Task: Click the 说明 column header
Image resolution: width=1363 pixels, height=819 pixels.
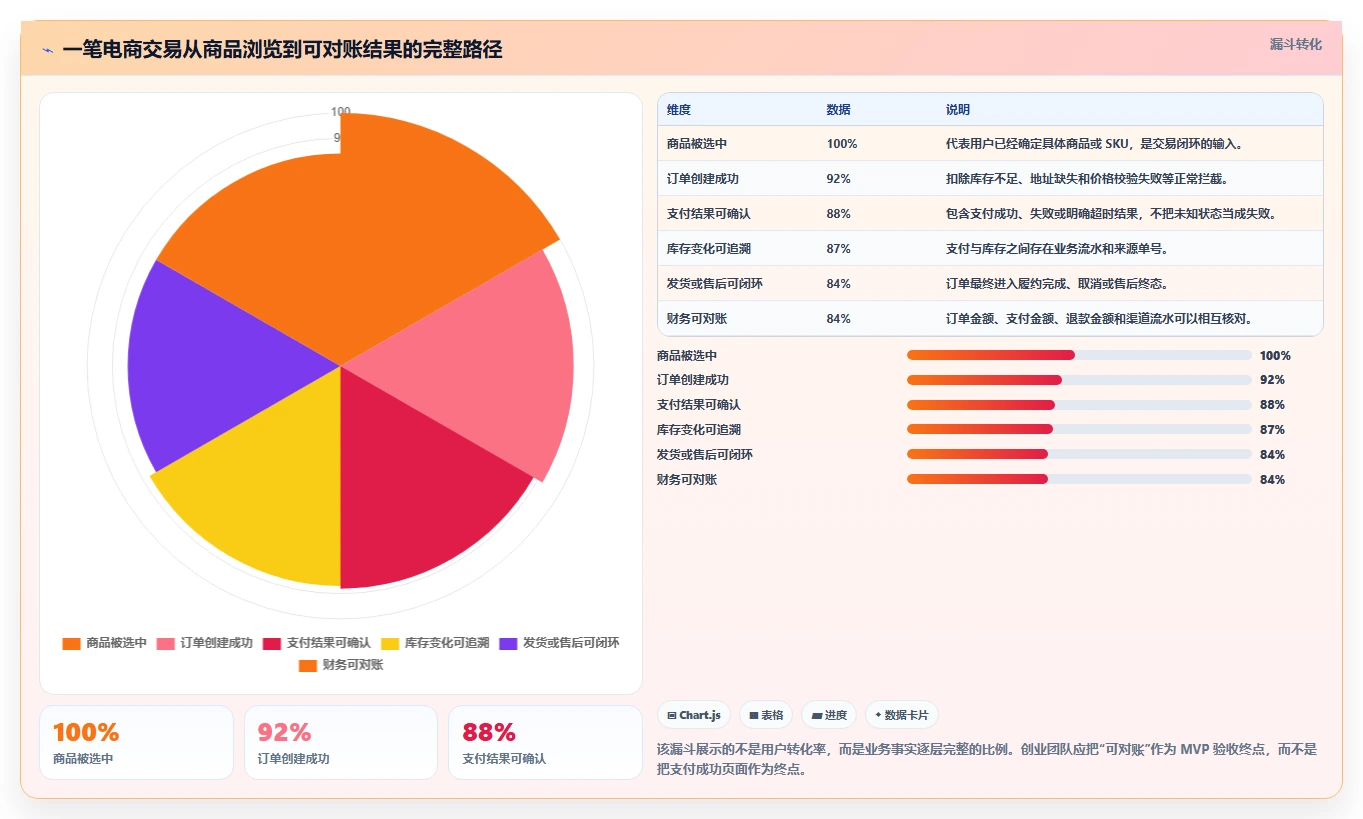Action: [958, 110]
